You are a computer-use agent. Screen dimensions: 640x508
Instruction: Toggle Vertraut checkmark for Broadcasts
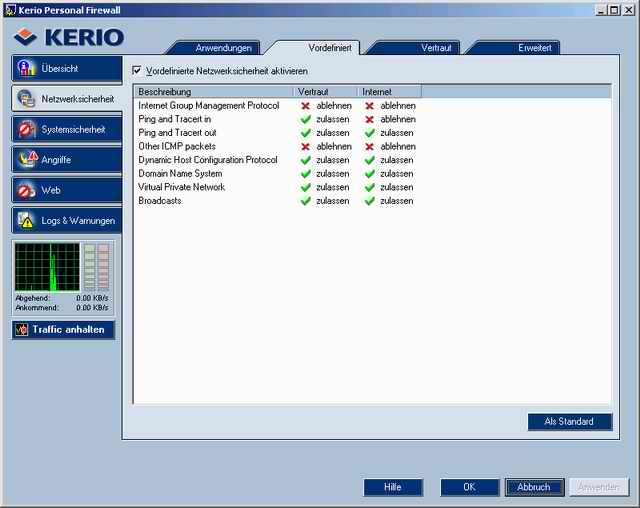tap(305, 201)
